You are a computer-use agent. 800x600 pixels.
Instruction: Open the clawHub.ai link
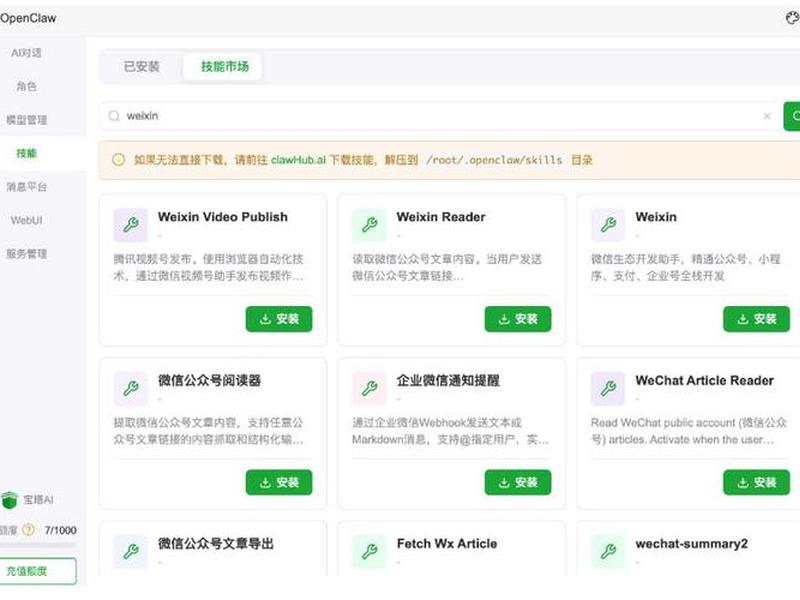pyautogui.click(x=298, y=160)
